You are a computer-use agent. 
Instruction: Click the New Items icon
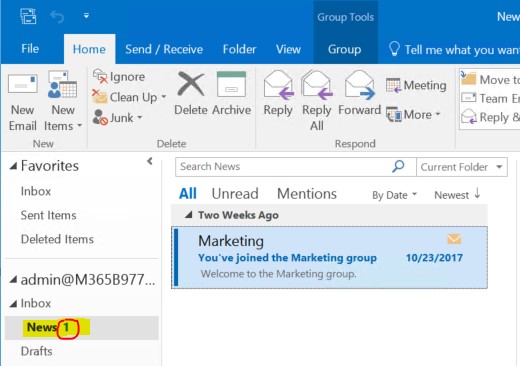pyautogui.click(x=62, y=84)
